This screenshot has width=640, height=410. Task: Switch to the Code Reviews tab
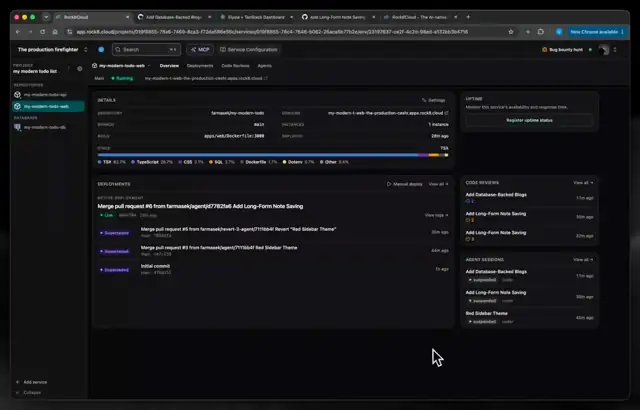[x=235, y=66]
